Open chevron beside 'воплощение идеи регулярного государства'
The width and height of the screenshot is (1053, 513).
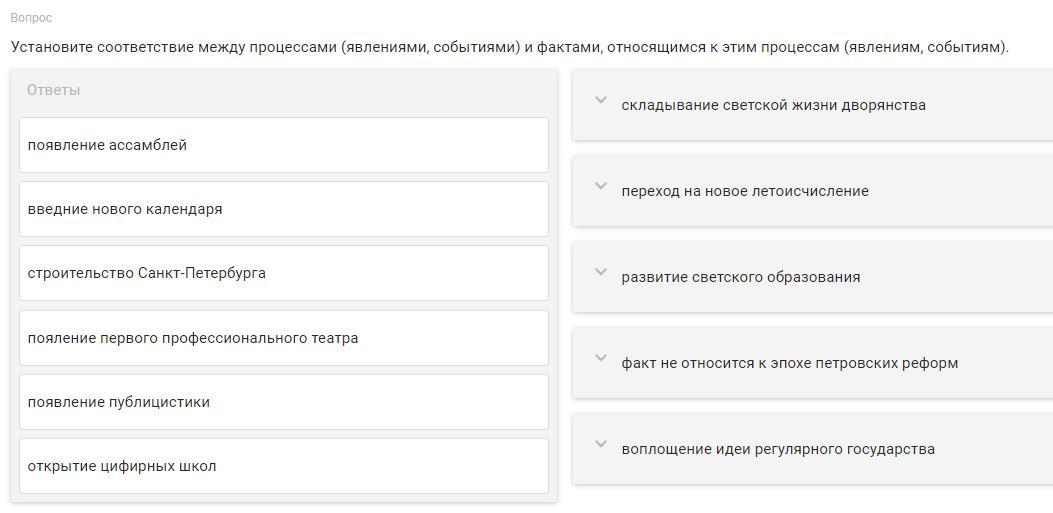click(600, 445)
